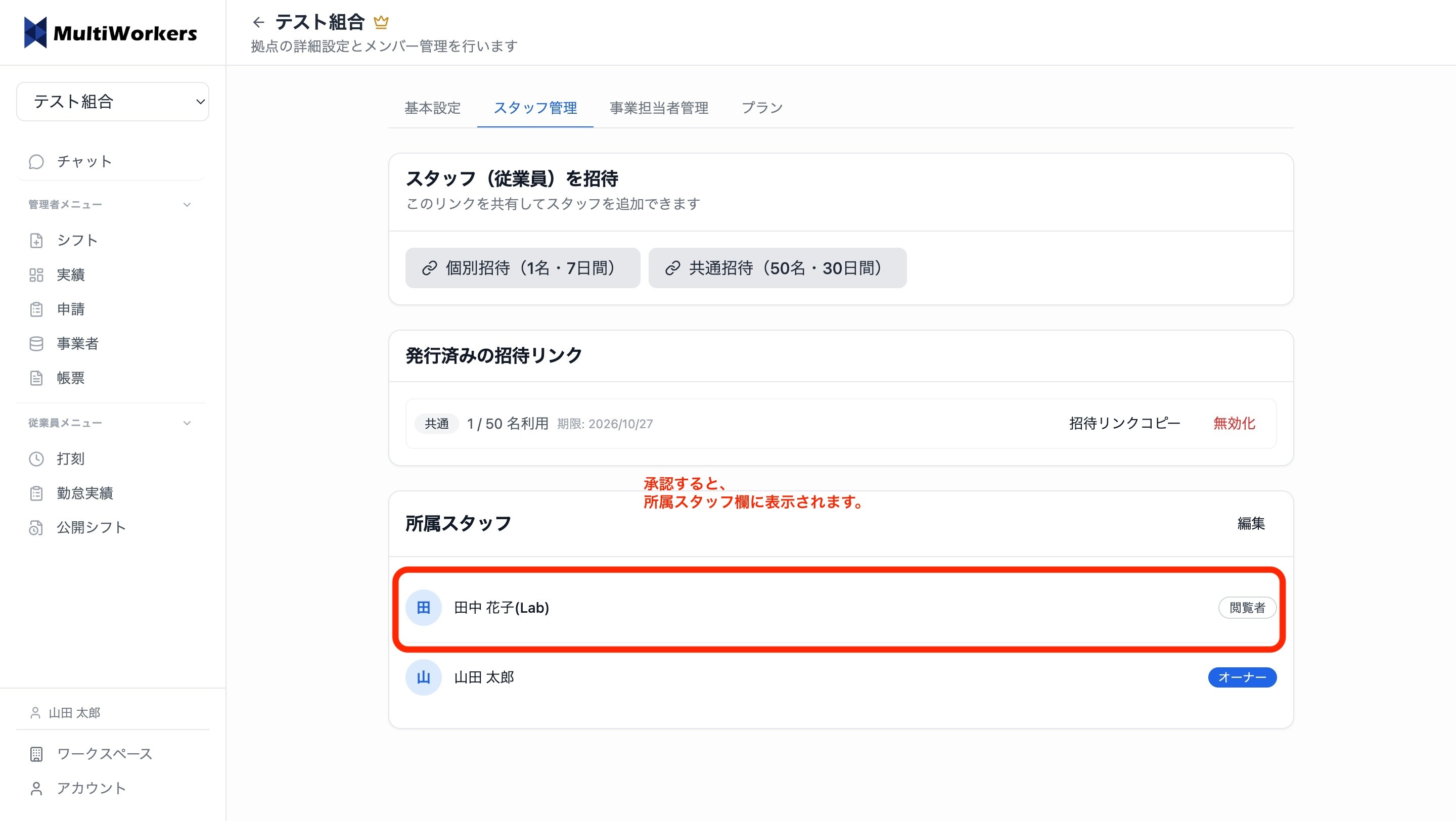The width and height of the screenshot is (1456, 821).
Task: Select the スタッフ管理 tab
Action: click(x=535, y=108)
